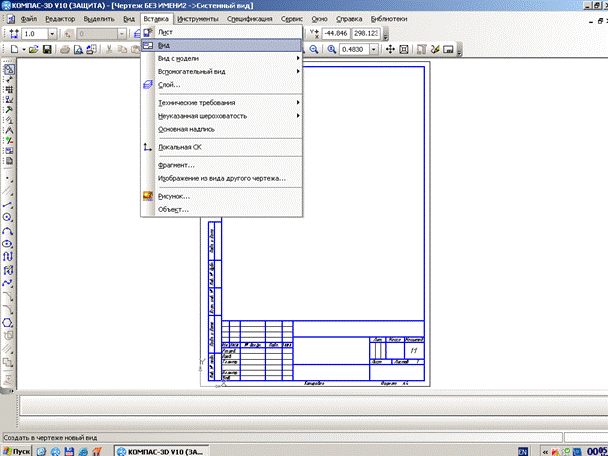Click the step value field 1.0
The width and height of the screenshot is (608, 456).
click(35, 34)
